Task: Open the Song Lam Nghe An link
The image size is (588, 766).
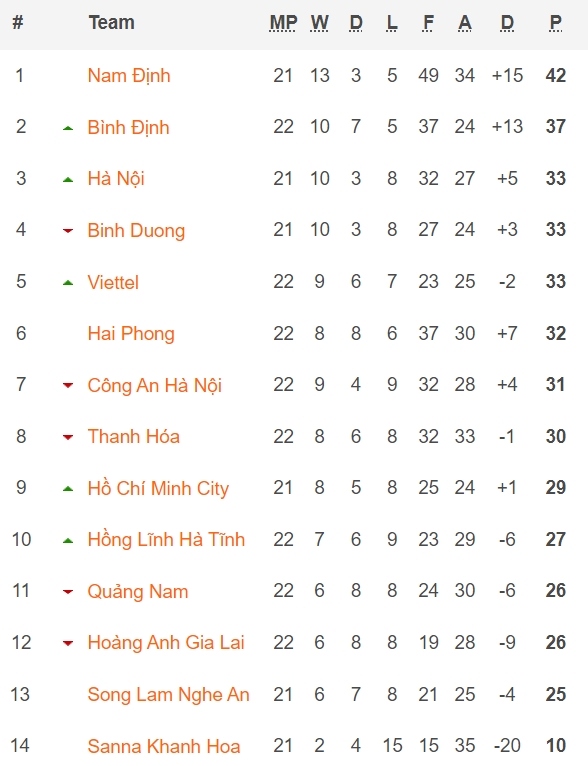Action: (168, 695)
